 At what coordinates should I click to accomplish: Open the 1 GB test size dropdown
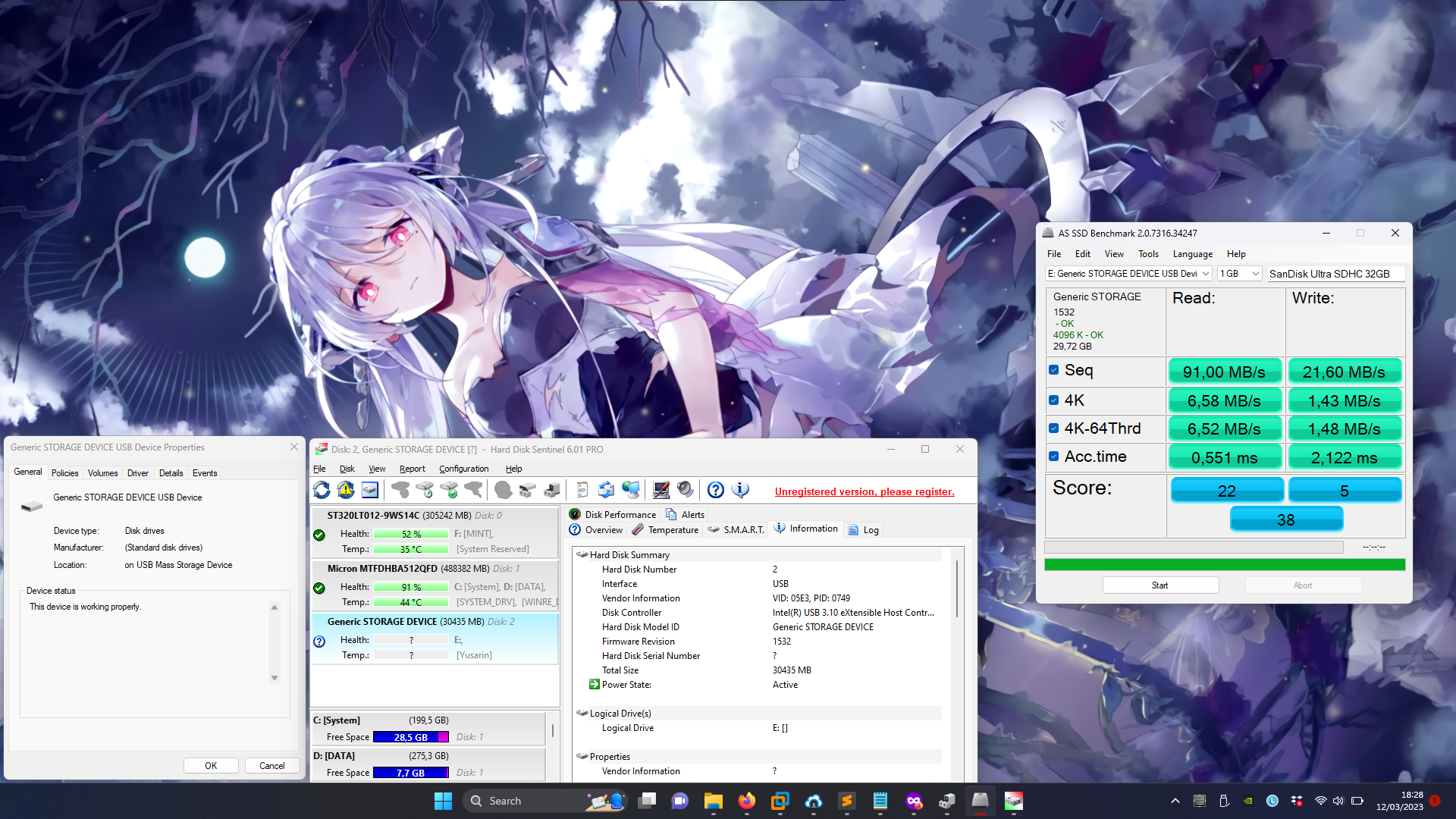(1240, 274)
